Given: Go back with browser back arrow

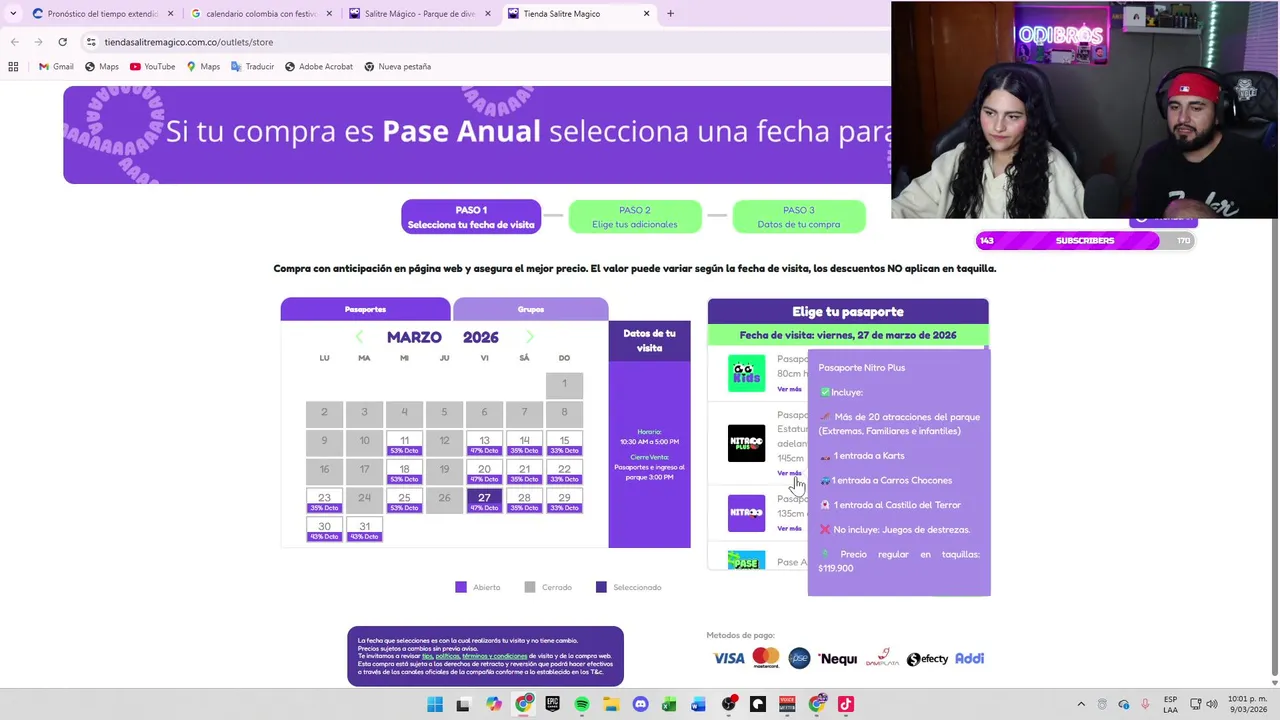Looking at the screenshot, I should [15, 42].
